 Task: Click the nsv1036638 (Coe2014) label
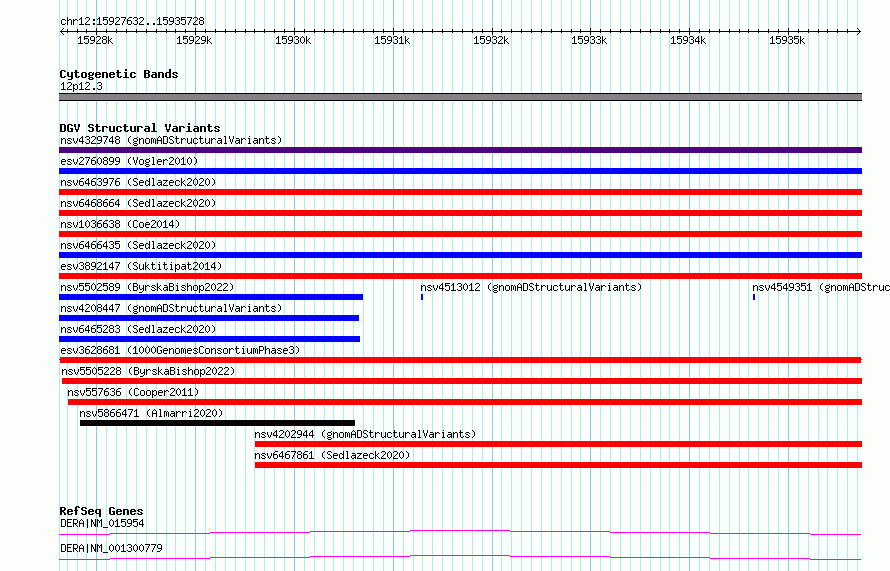coord(120,224)
